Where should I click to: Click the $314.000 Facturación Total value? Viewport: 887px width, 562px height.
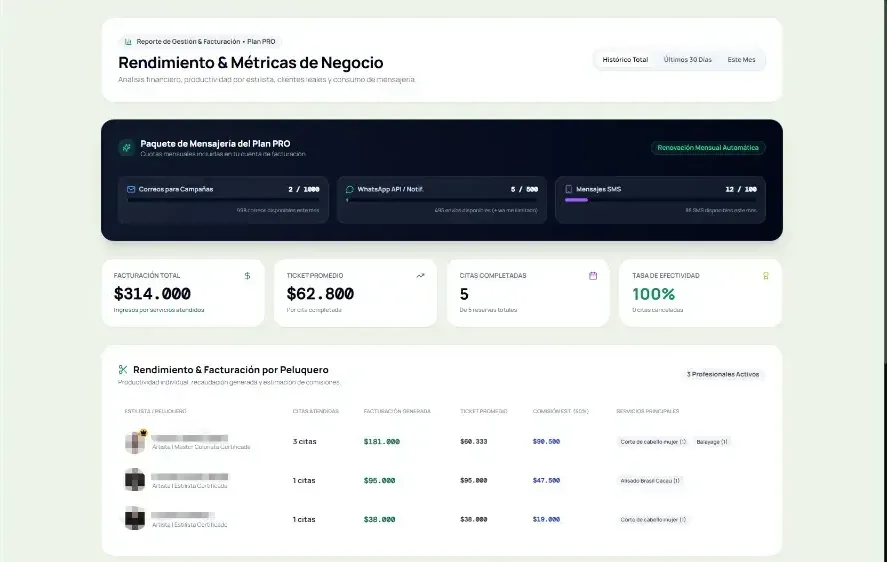coord(152,294)
